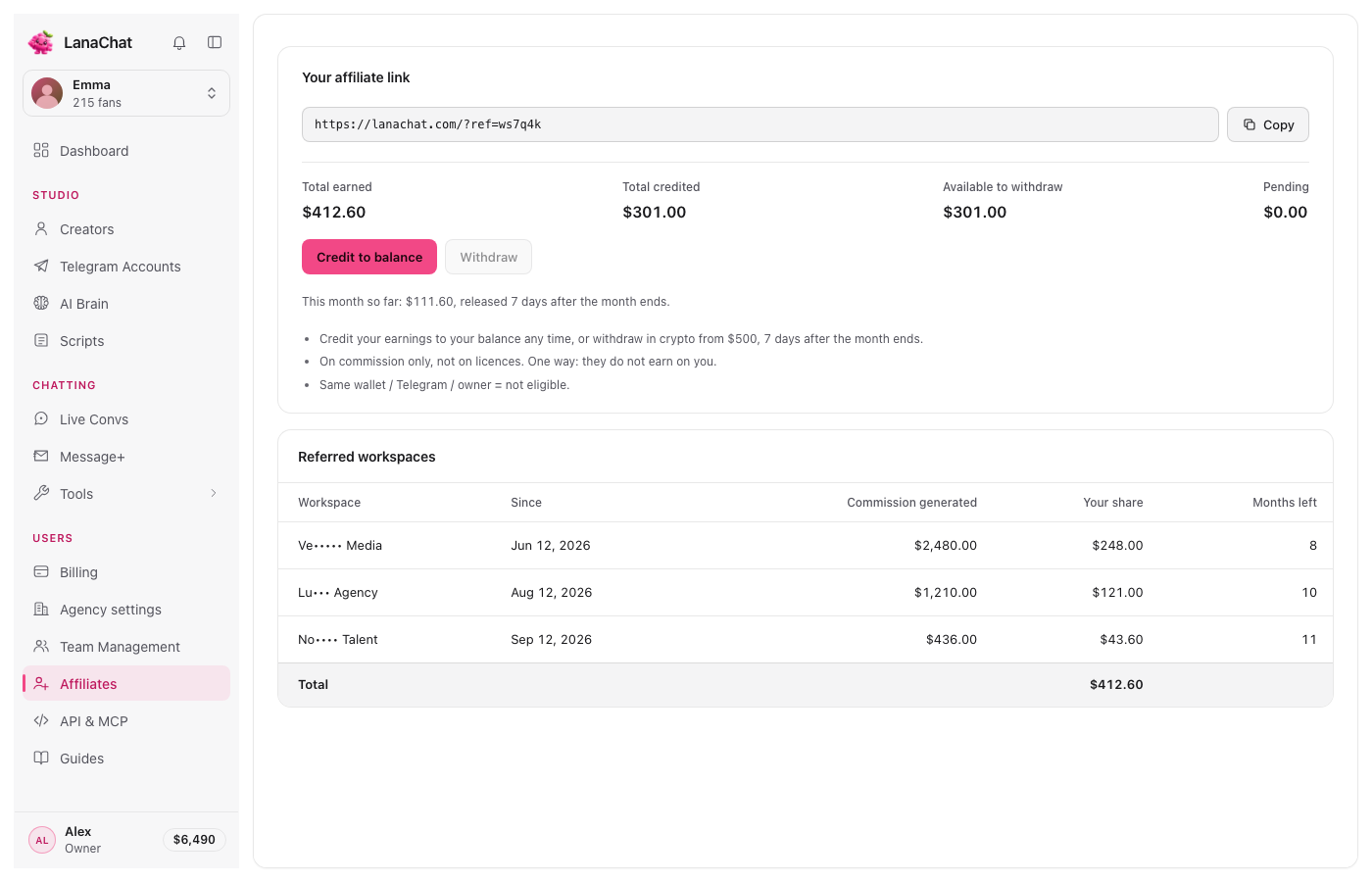Click the Sep 12, 2026 date cell
Viewport: 1372px width, 882px height.
click(x=552, y=639)
